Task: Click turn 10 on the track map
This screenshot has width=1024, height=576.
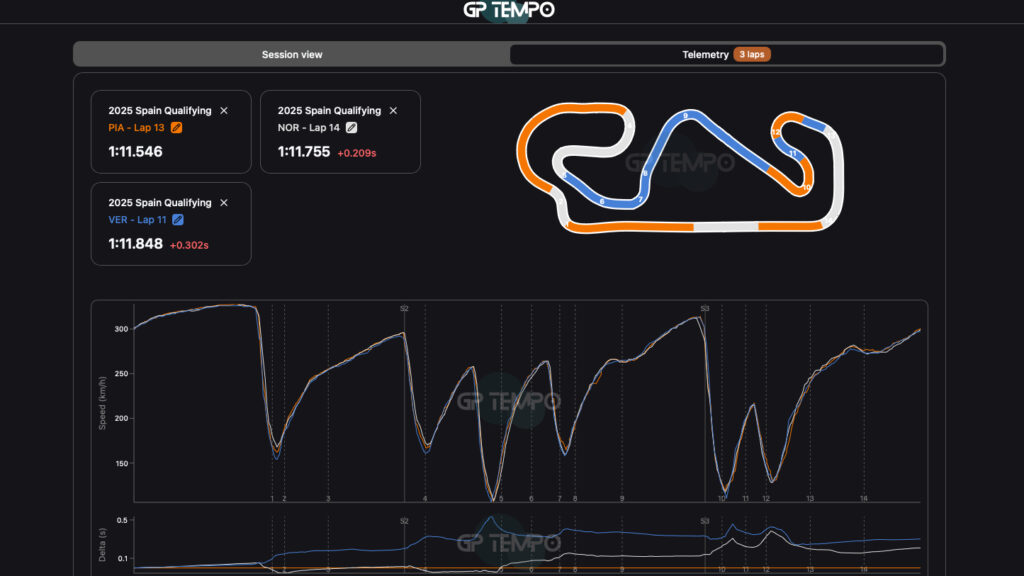Action: (806, 187)
